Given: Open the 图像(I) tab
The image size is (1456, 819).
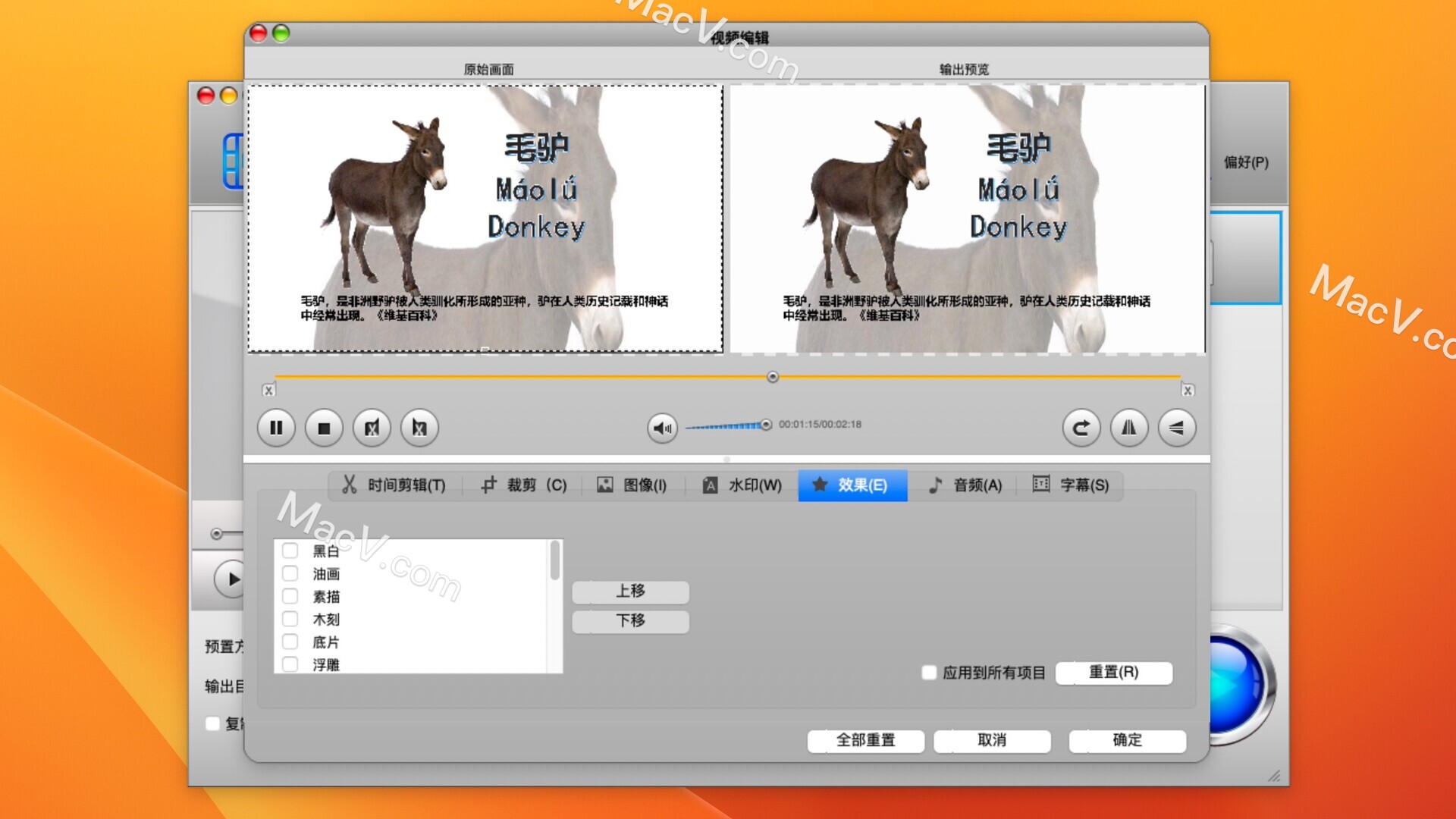Looking at the screenshot, I should pos(632,485).
